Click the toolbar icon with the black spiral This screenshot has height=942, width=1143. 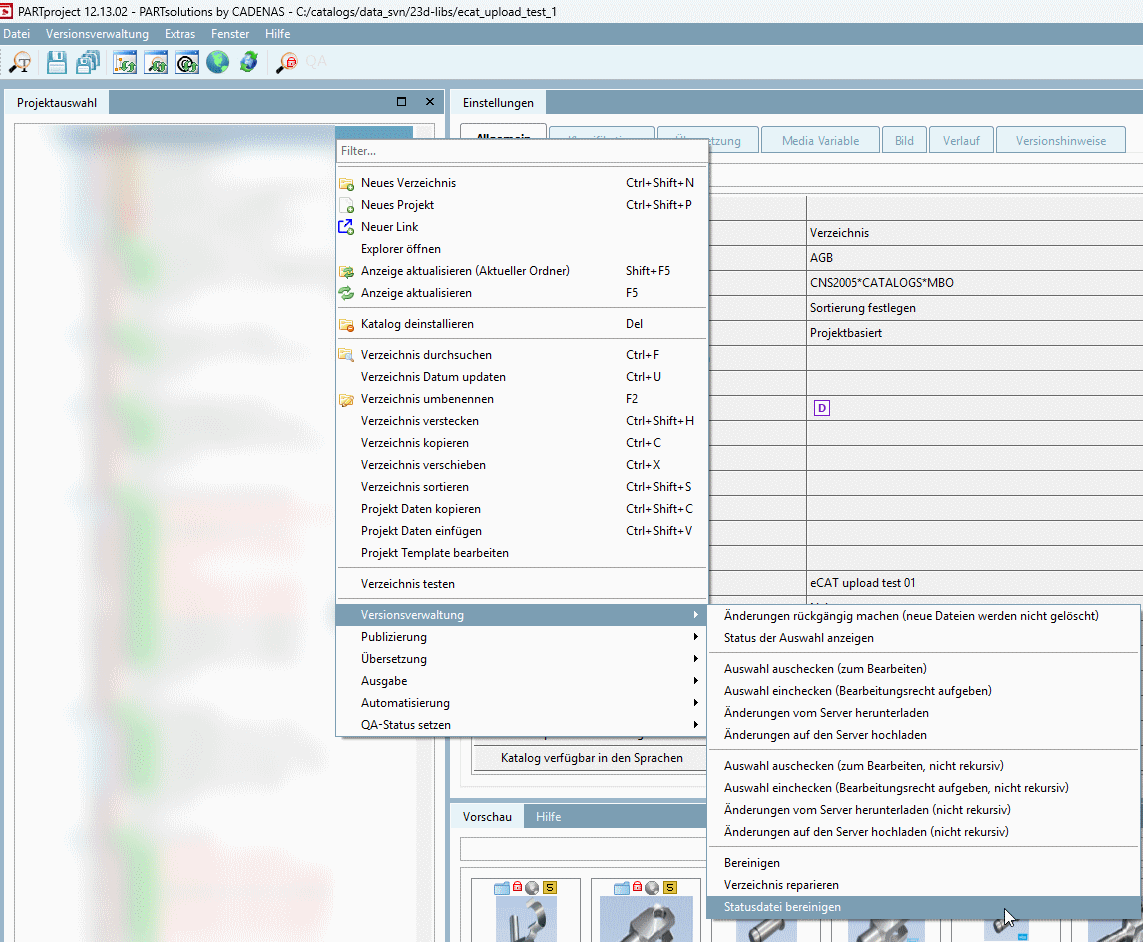point(187,63)
